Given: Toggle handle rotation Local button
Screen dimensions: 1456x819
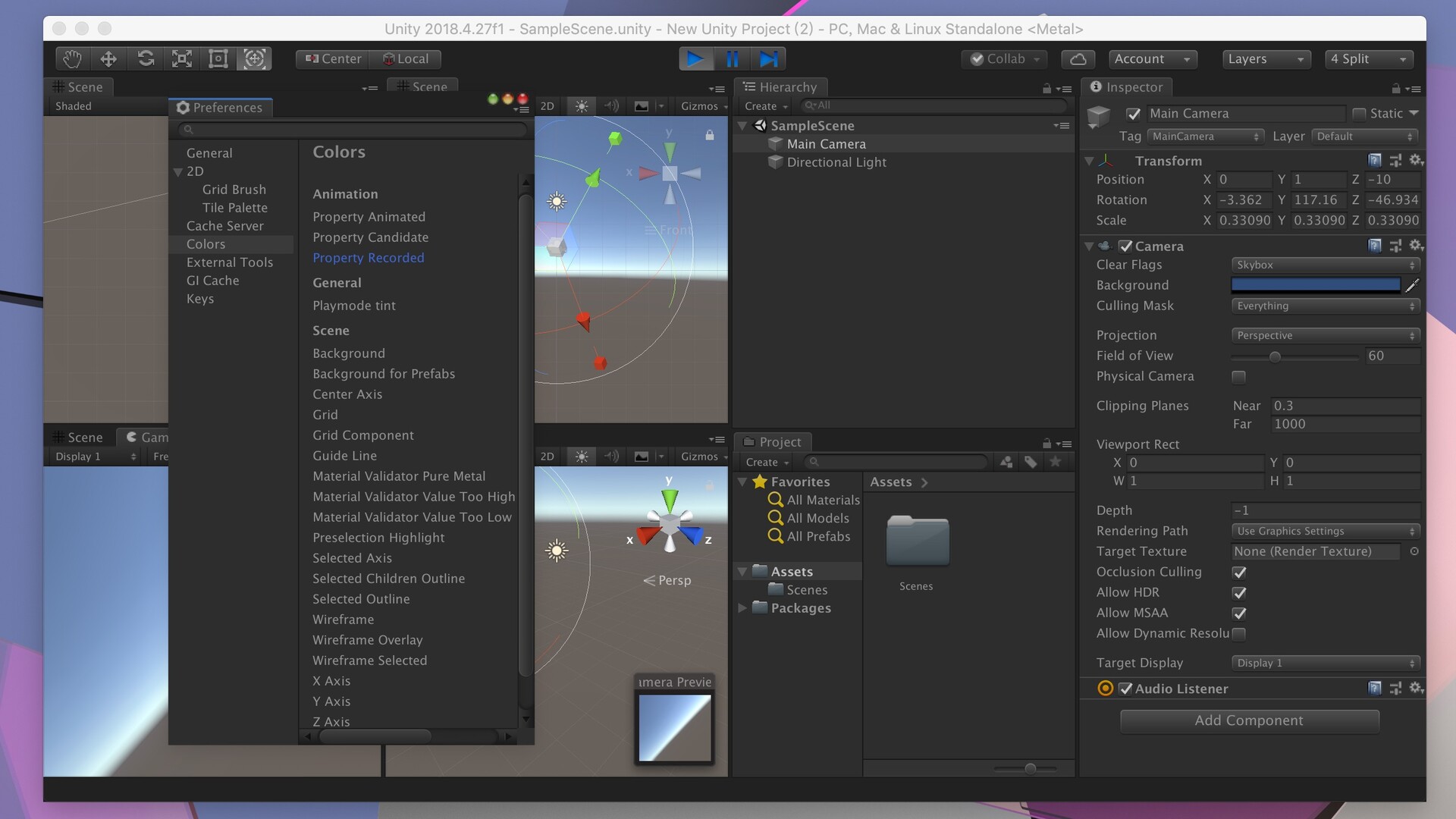Looking at the screenshot, I should [x=405, y=59].
